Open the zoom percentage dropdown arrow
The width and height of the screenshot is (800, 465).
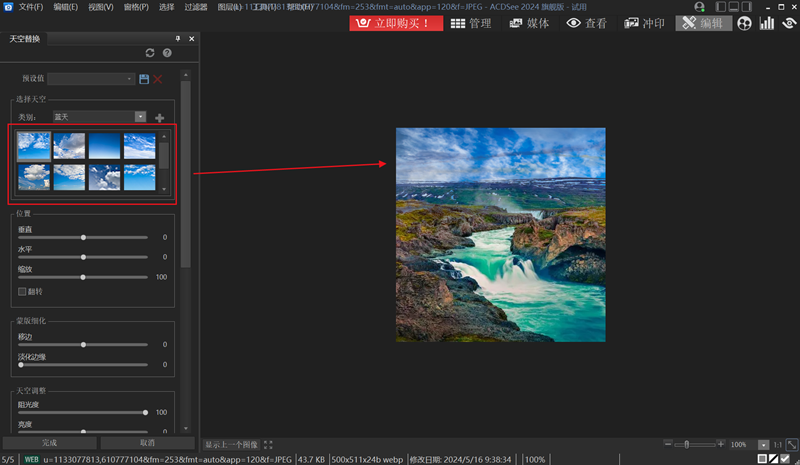coord(764,444)
